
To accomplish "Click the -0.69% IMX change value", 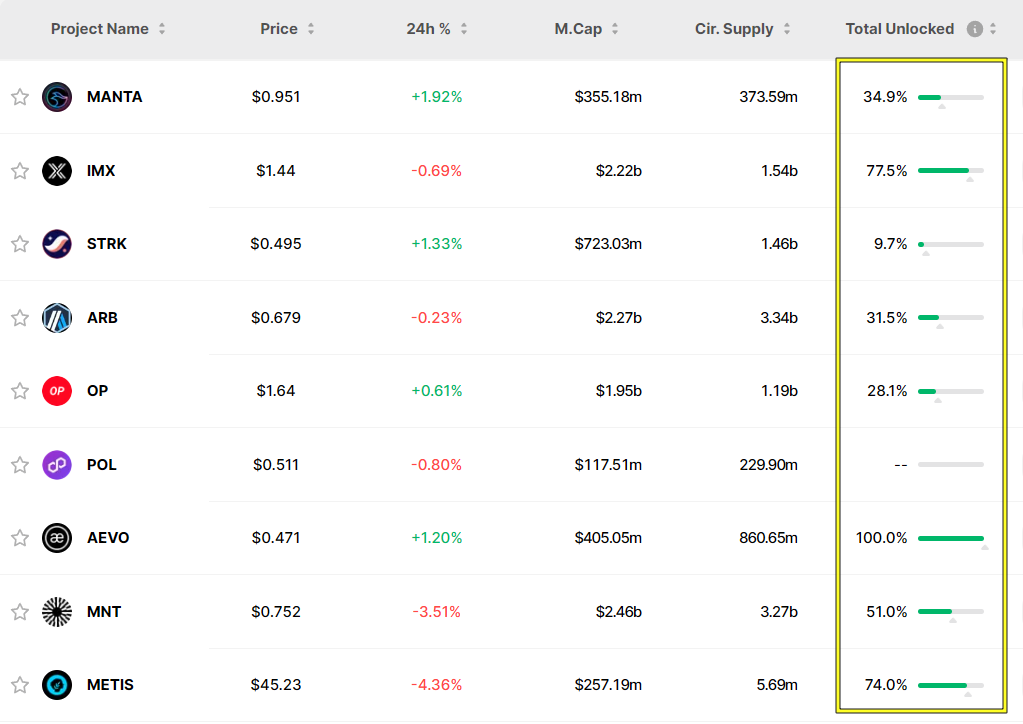I will tap(436, 171).
